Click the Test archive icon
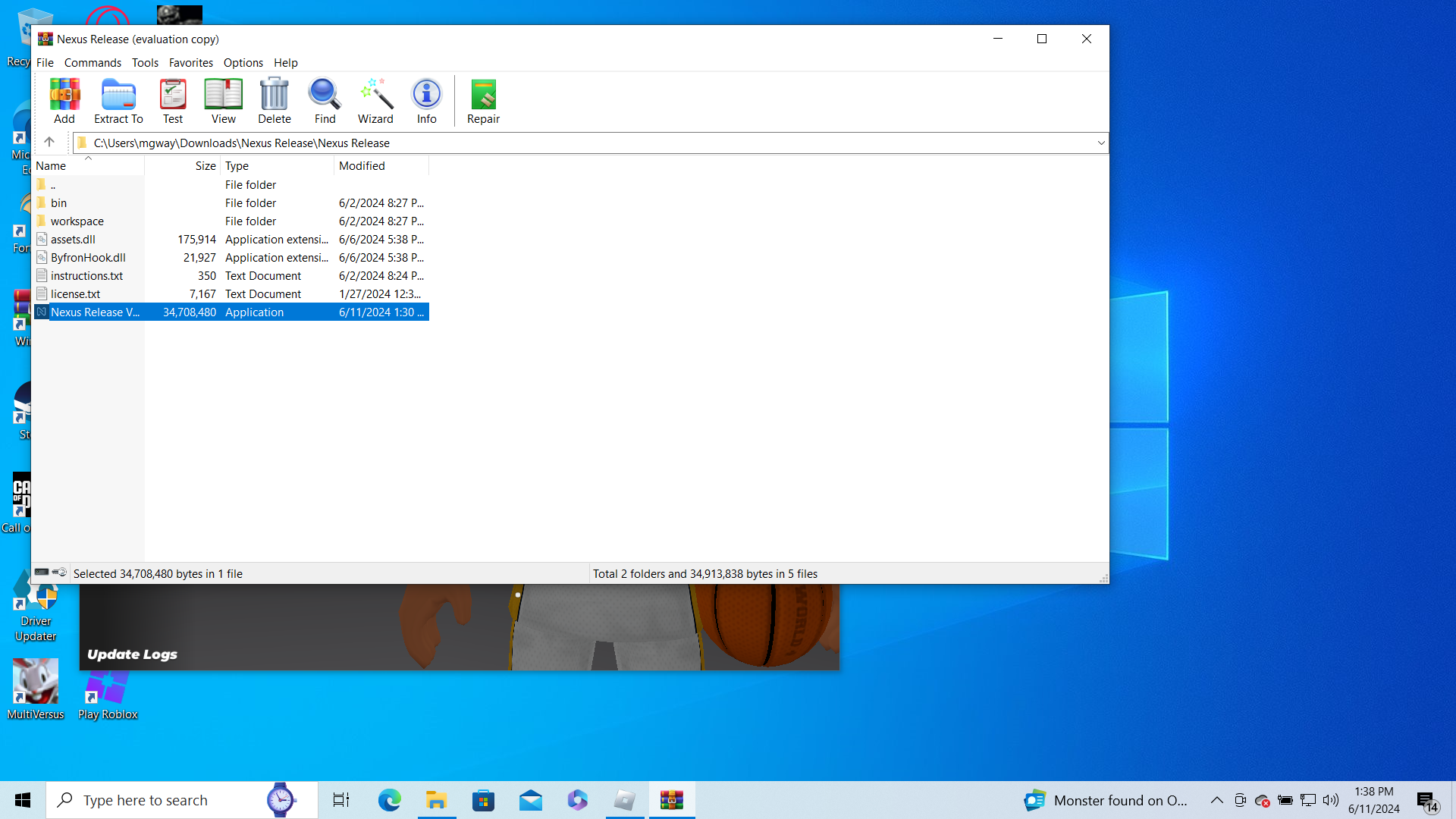The image size is (1456, 819). coord(173,100)
